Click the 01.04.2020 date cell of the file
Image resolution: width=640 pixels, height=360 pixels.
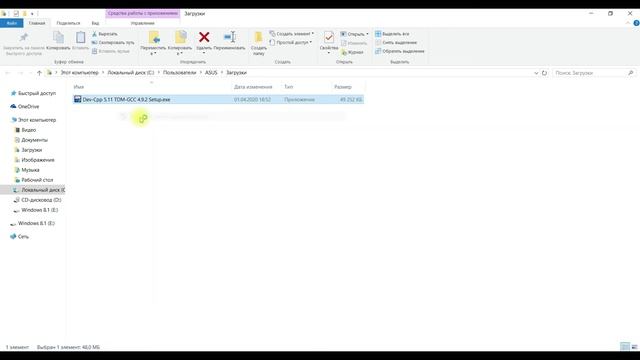pos(252,100)
